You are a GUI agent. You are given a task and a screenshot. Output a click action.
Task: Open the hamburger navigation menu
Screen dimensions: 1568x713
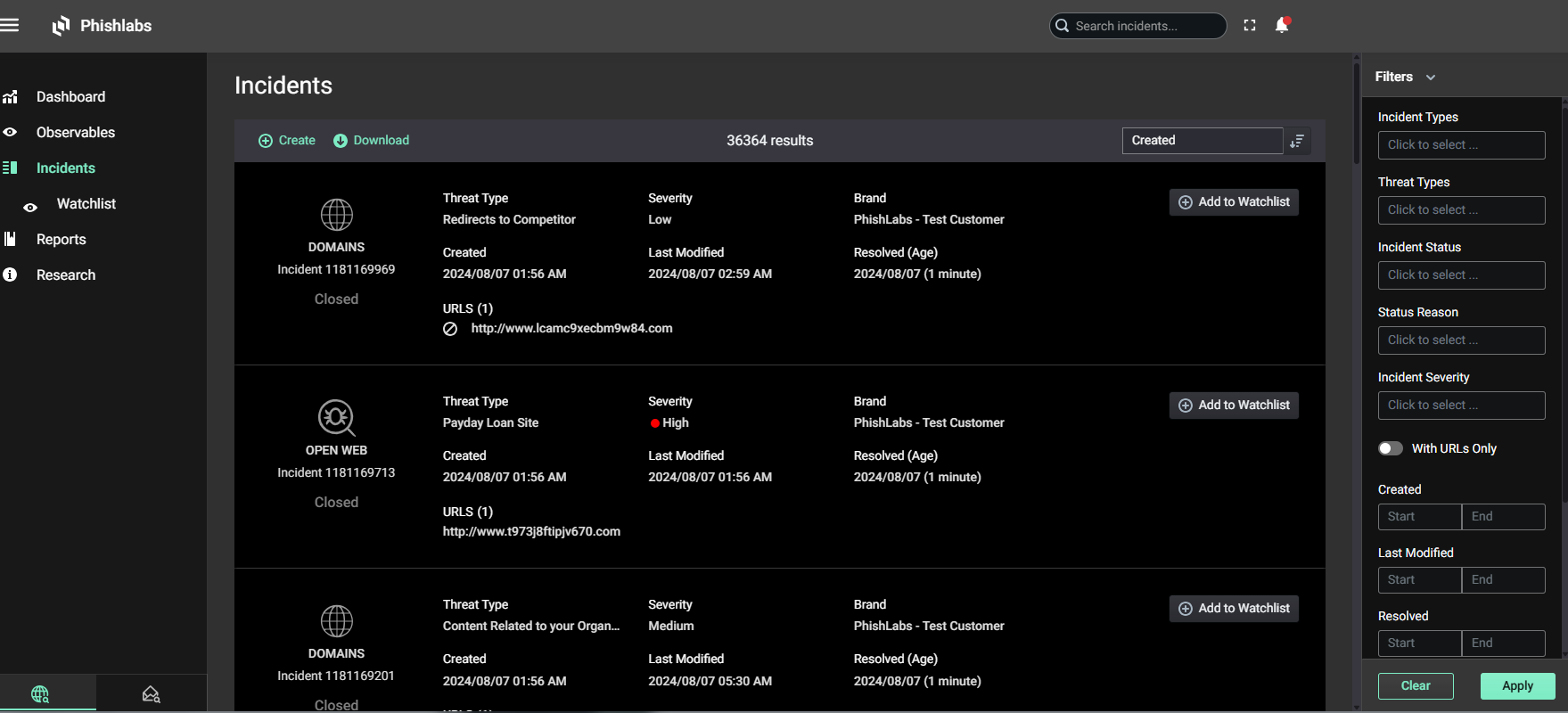10,25
